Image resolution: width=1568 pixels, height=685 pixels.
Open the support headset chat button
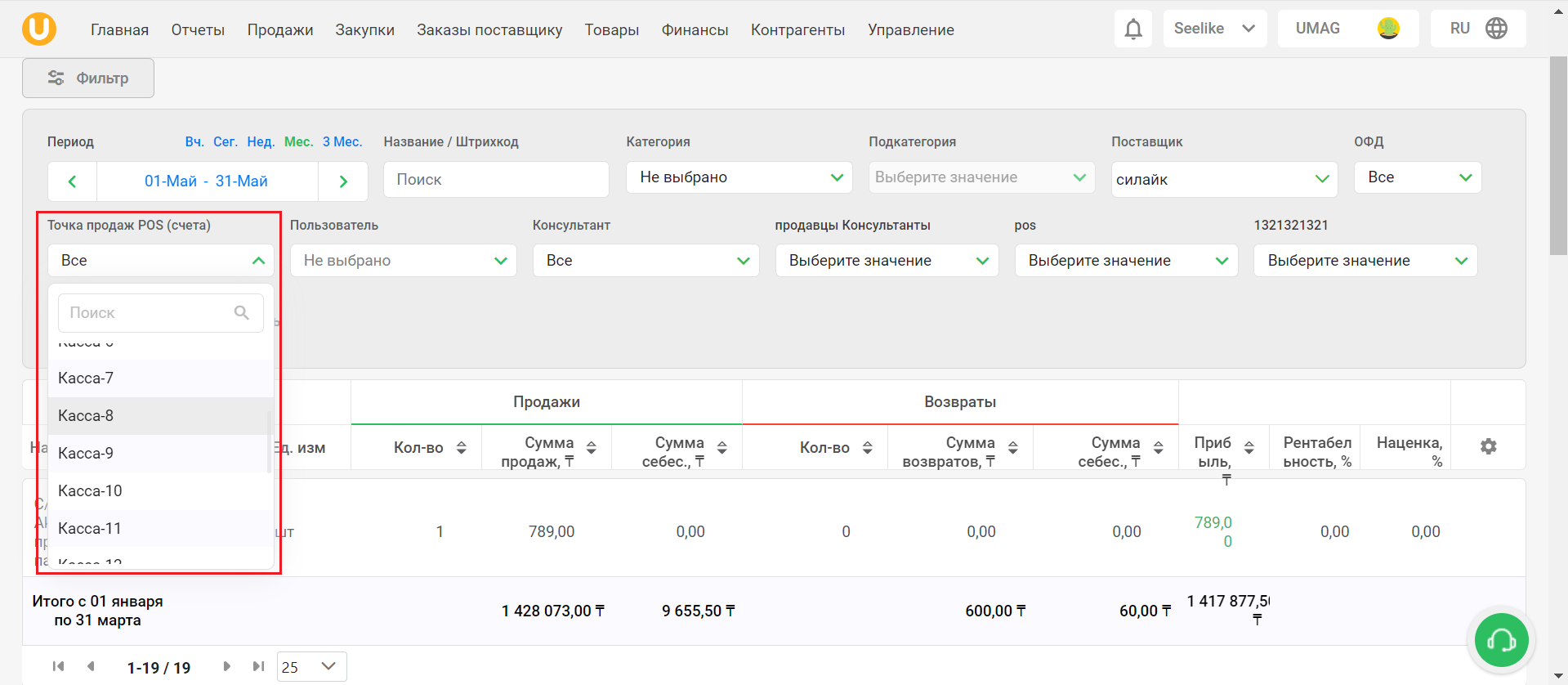click(x=1502, y=641)
